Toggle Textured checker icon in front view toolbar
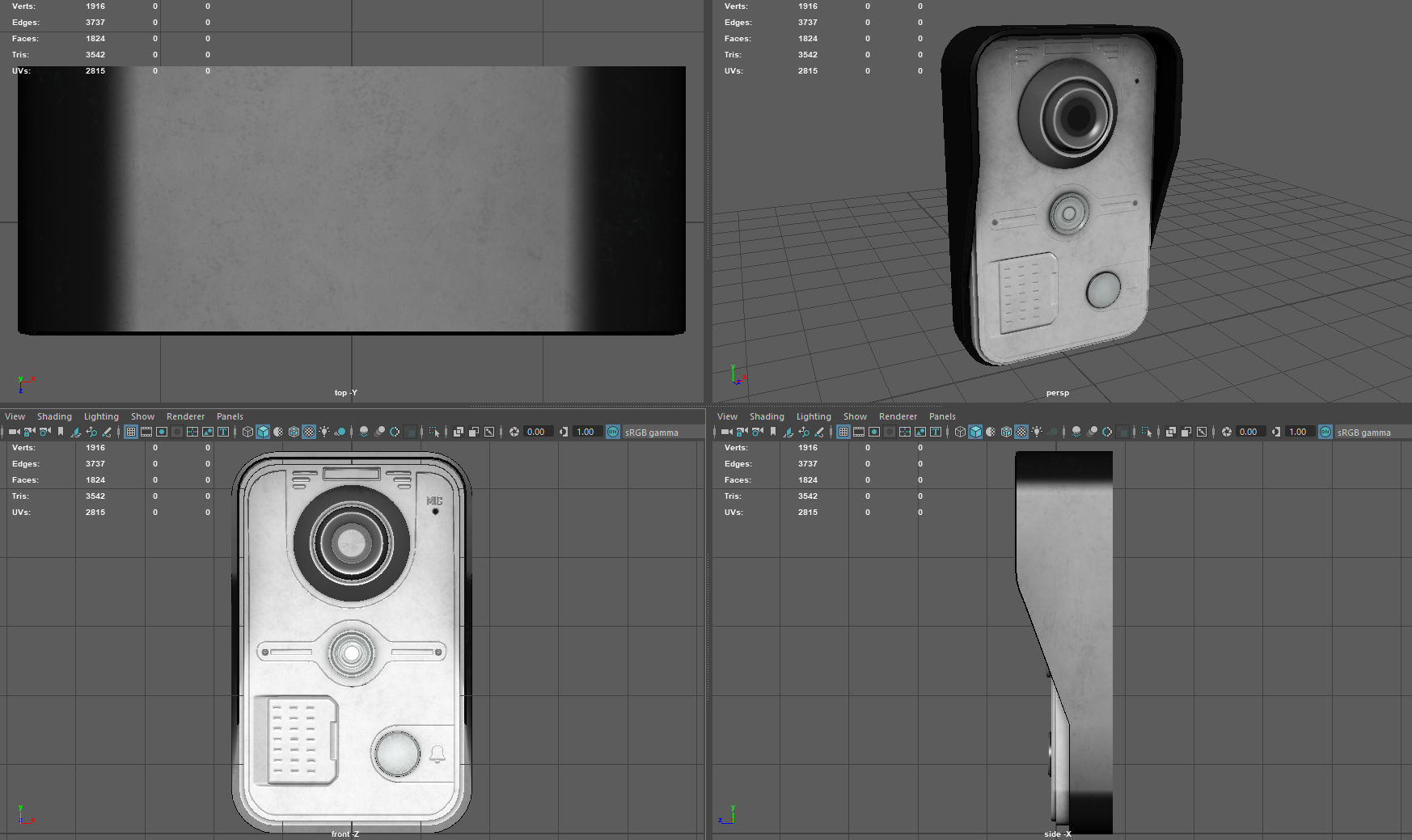 [x=309, y=432]
